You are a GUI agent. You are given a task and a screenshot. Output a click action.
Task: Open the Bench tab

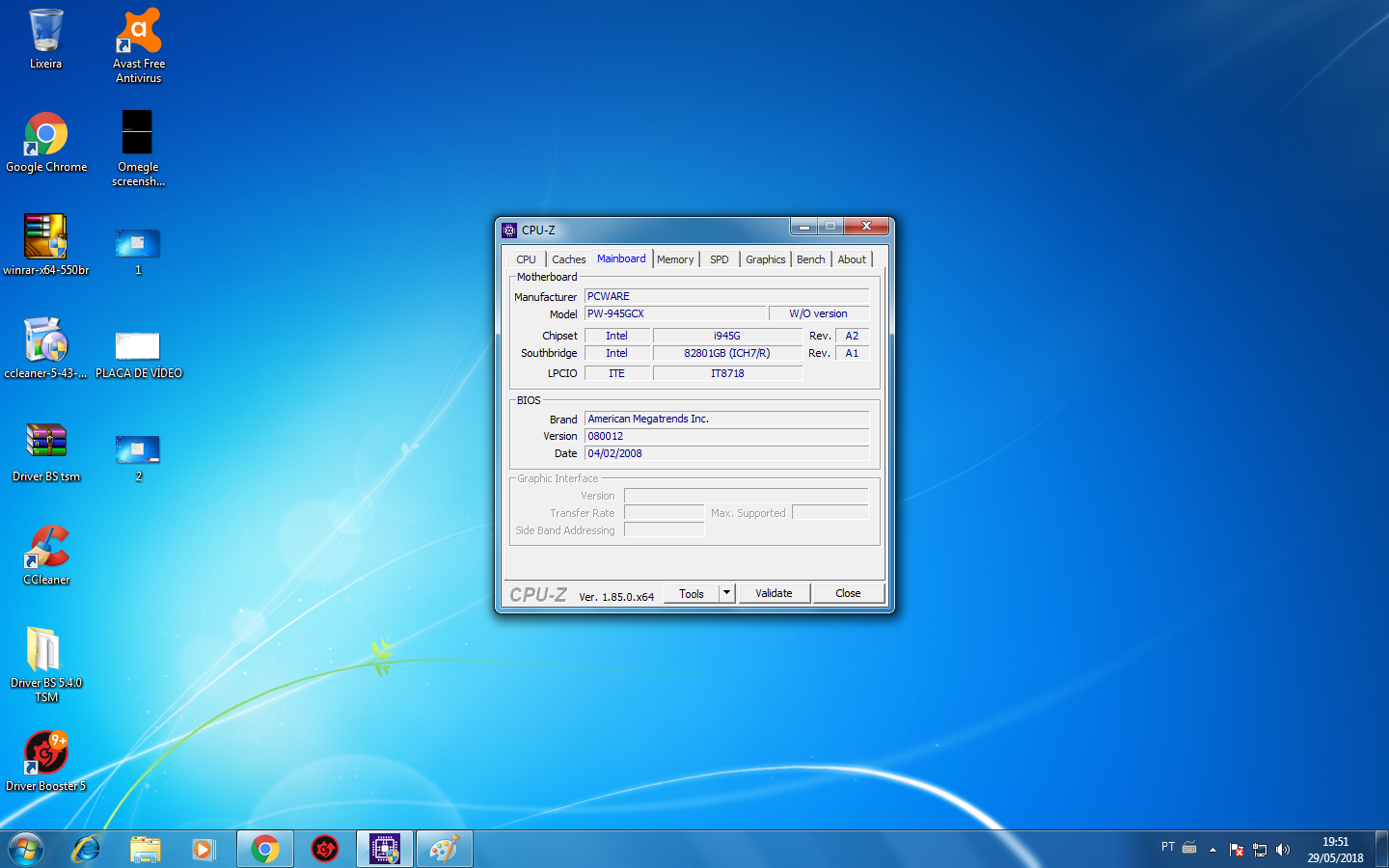[811, 259]
